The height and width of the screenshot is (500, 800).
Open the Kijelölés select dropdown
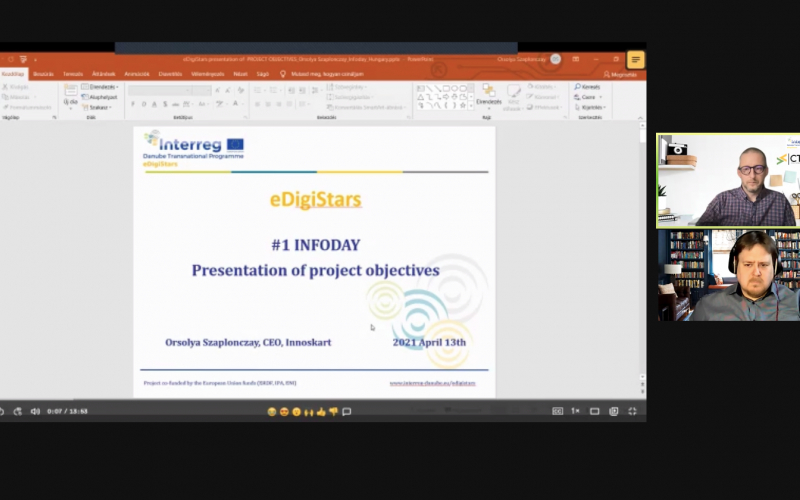(x=590, y=107)
